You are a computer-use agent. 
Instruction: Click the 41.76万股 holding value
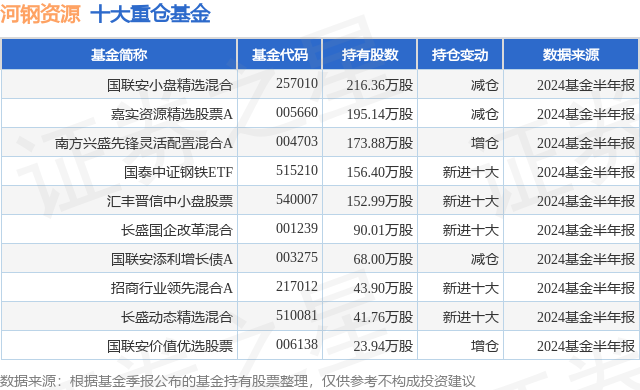click(x=383, y=317)
